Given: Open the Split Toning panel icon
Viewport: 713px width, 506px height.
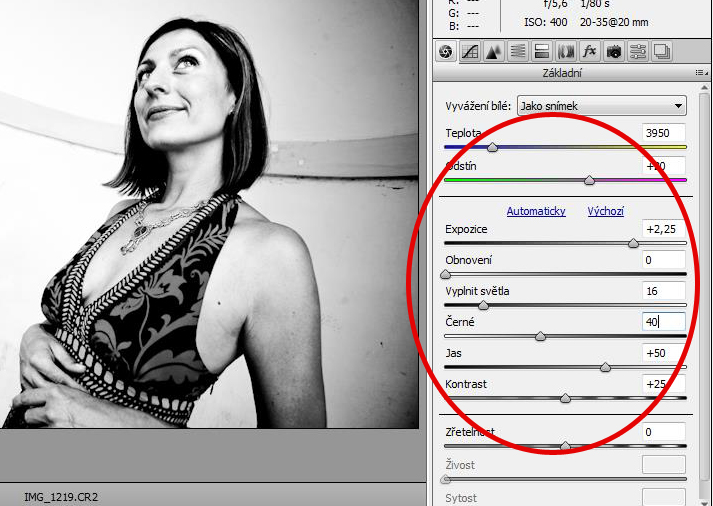Looking at the screenshot, I should (541, 52).
